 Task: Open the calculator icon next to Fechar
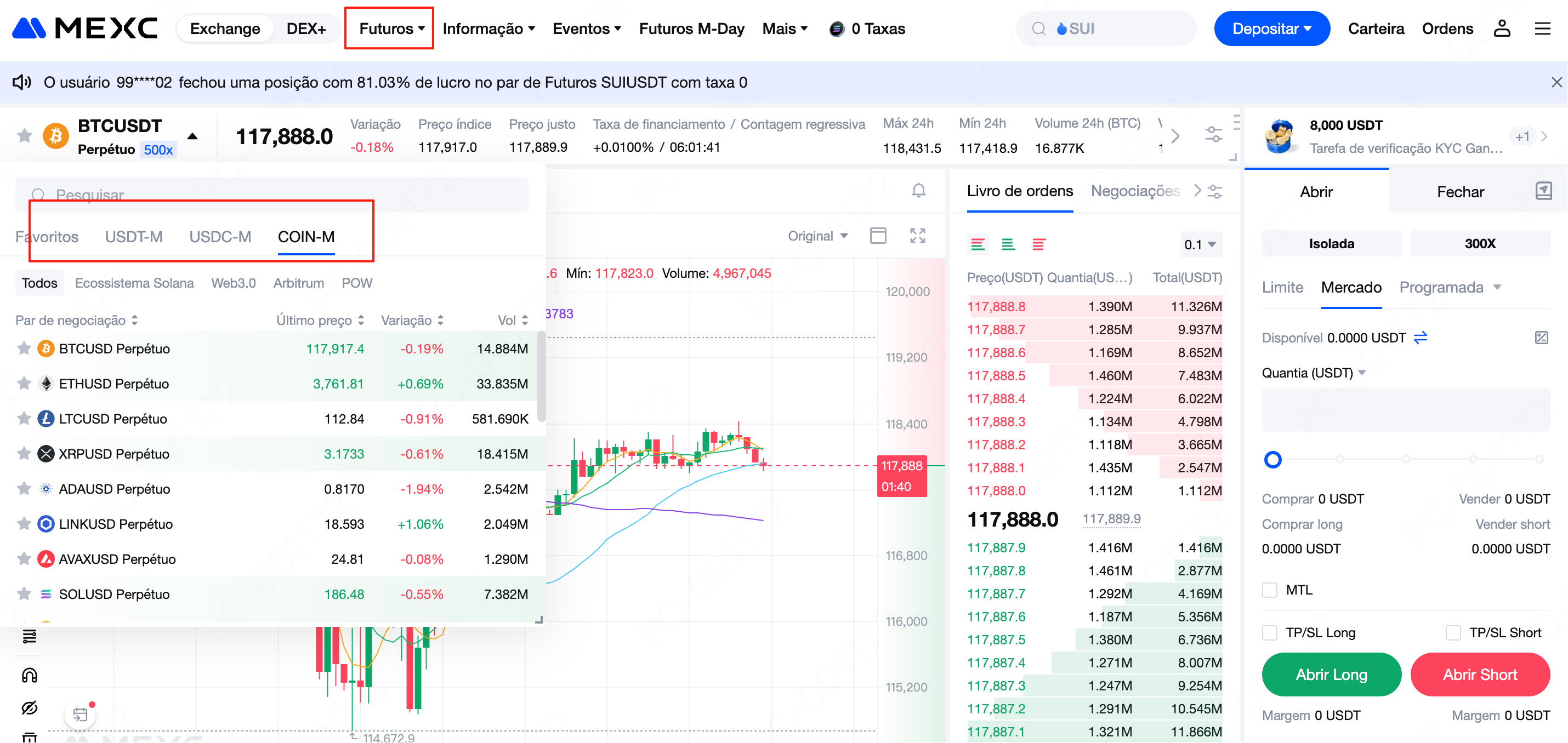pyautogui.click(x=1543, y=191)
